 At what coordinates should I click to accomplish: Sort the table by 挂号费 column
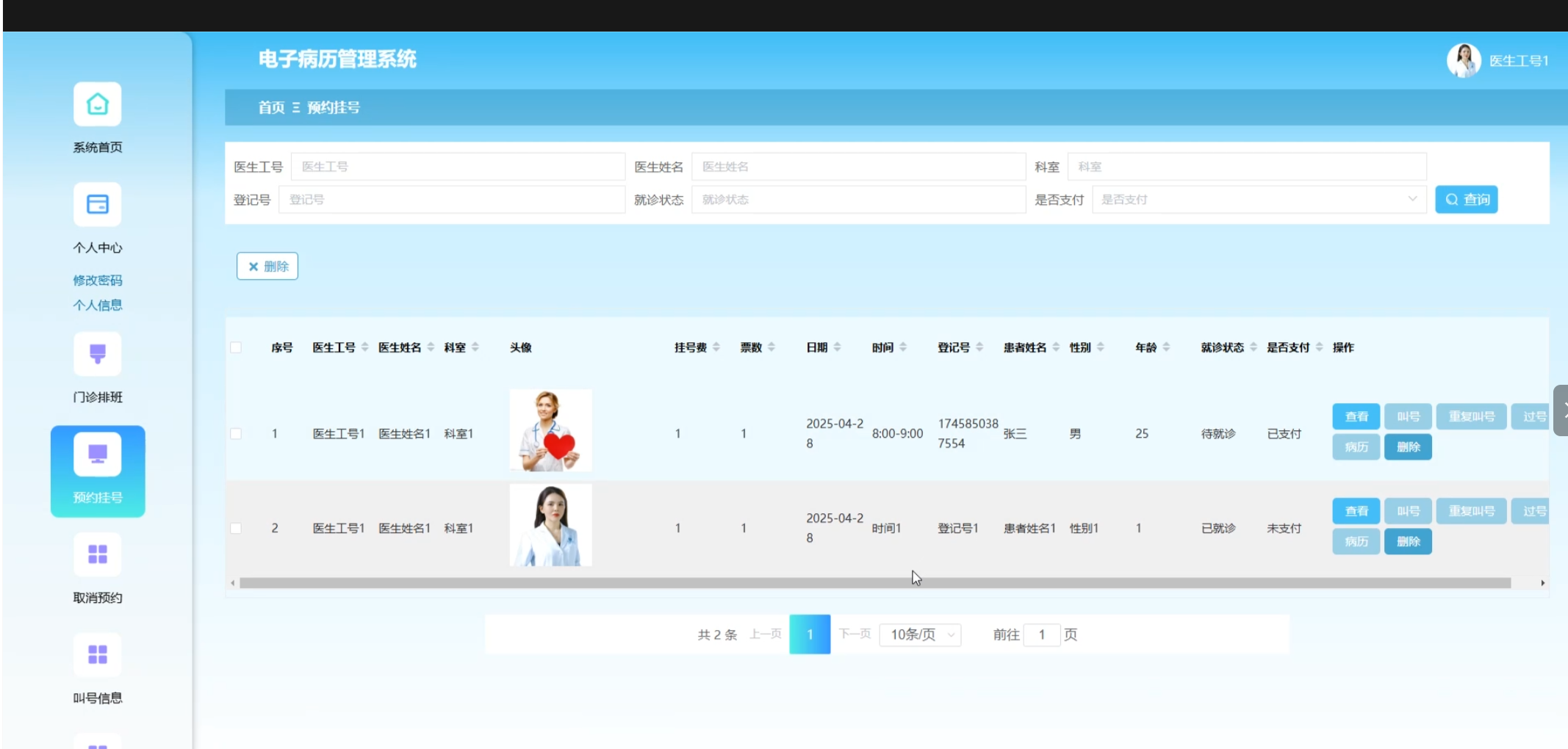[x=716, y=347]
